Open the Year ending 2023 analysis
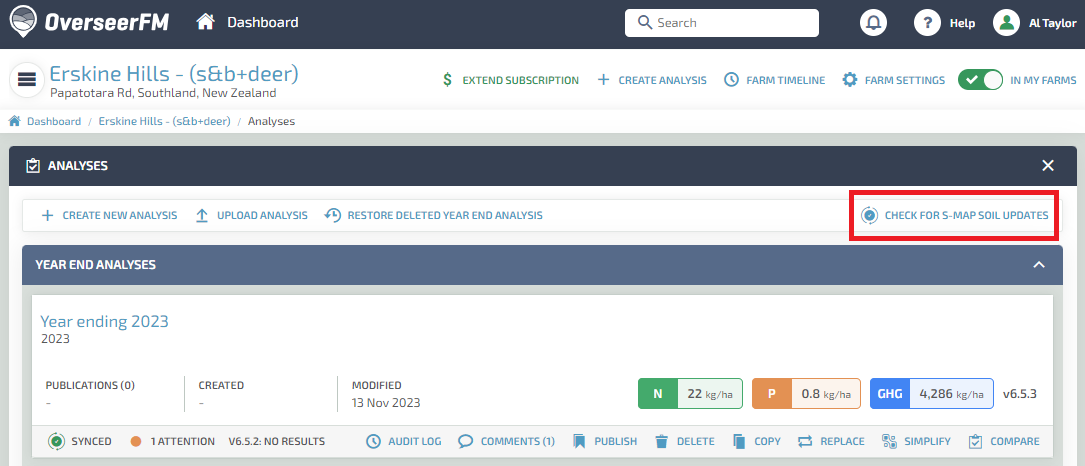The height and width of the screenshot is (466, 1085). coord(104,321)
